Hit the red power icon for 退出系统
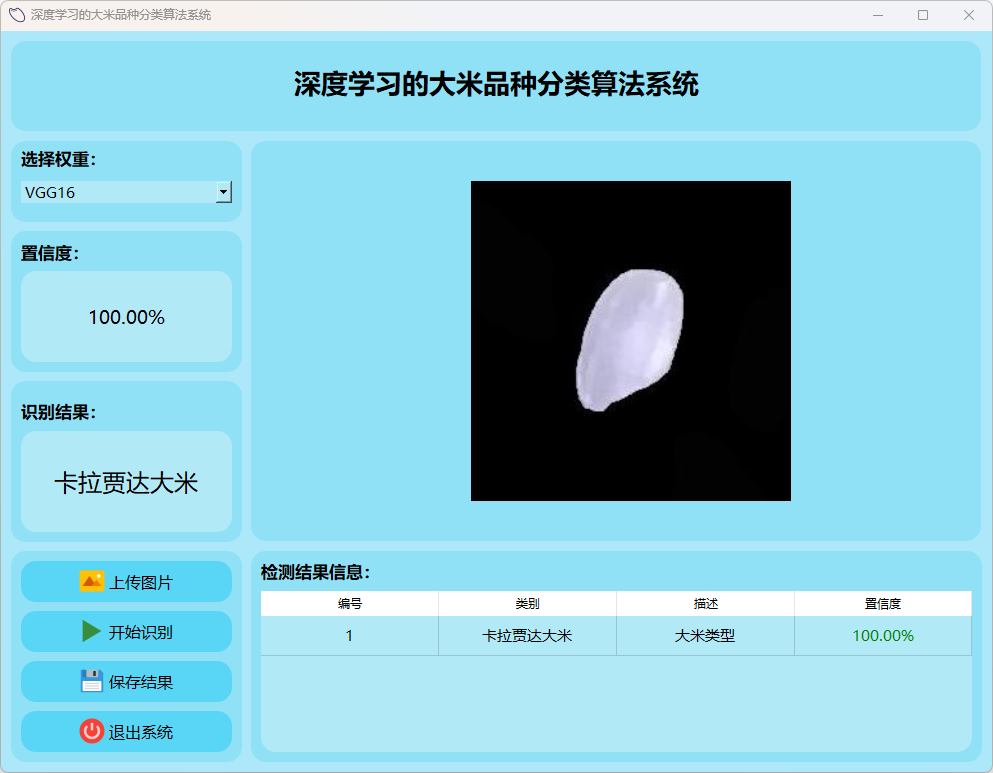993x773 pixels. point(92,731)
